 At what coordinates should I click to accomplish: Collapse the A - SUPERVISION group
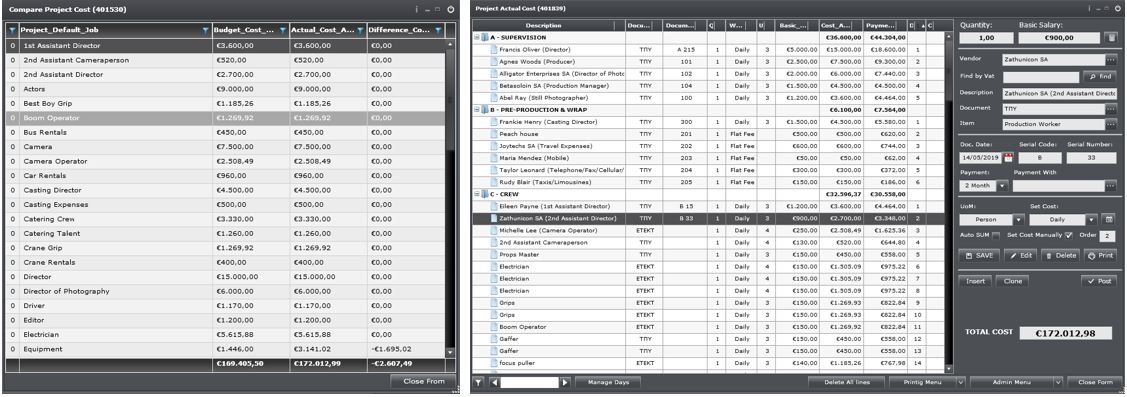(x=477, y=37)
